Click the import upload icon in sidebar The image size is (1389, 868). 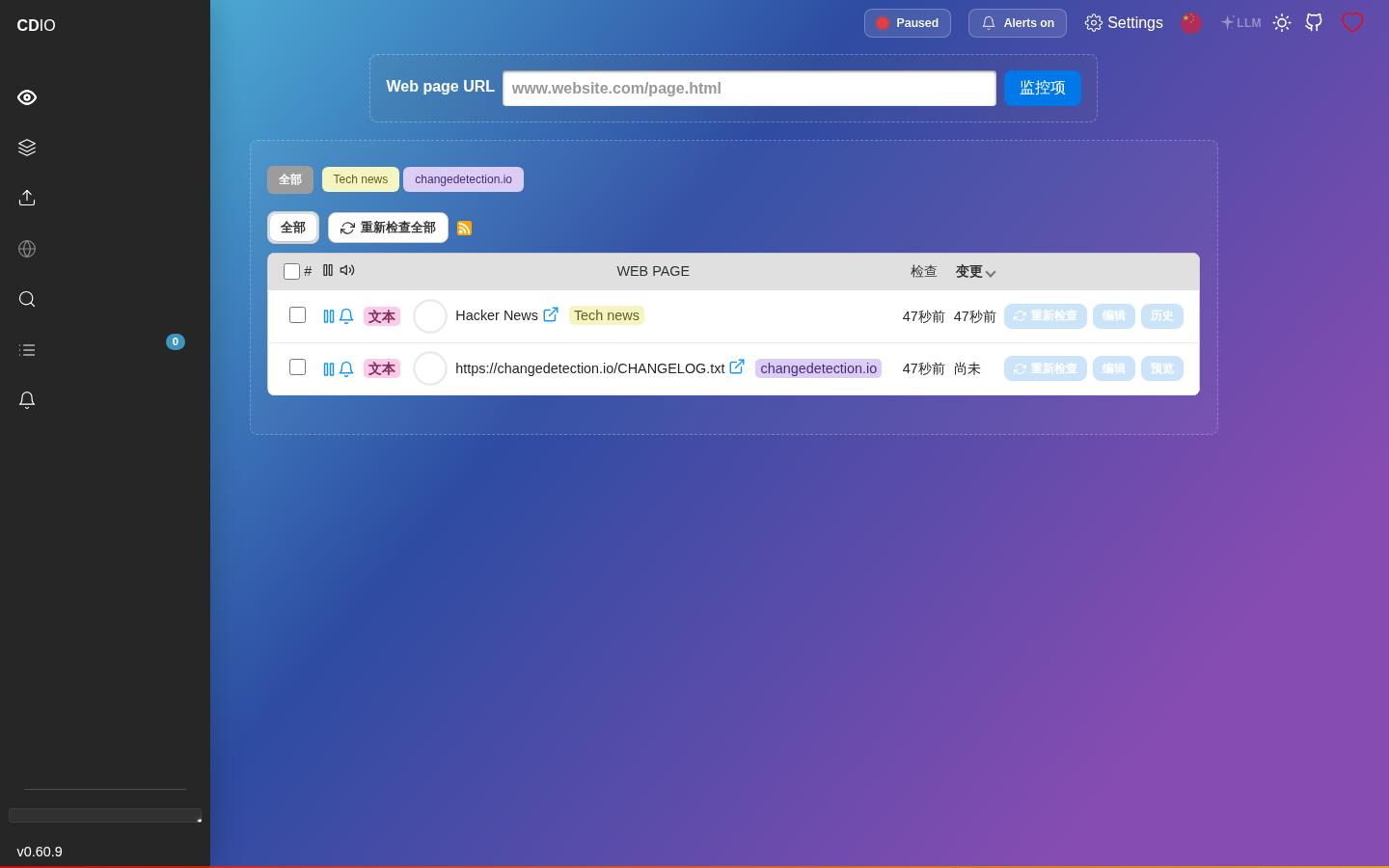[x=27, y=198]
